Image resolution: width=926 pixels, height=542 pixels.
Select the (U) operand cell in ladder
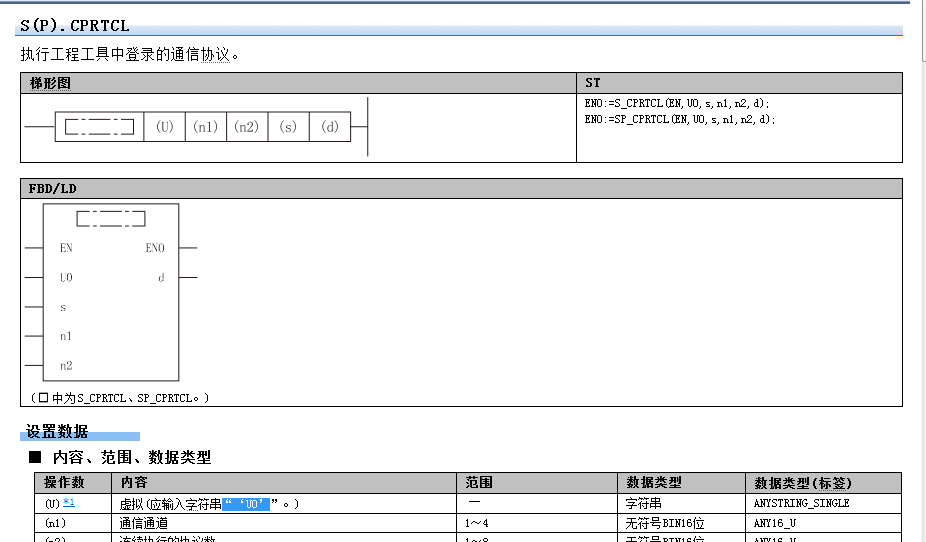pos(165,127)
